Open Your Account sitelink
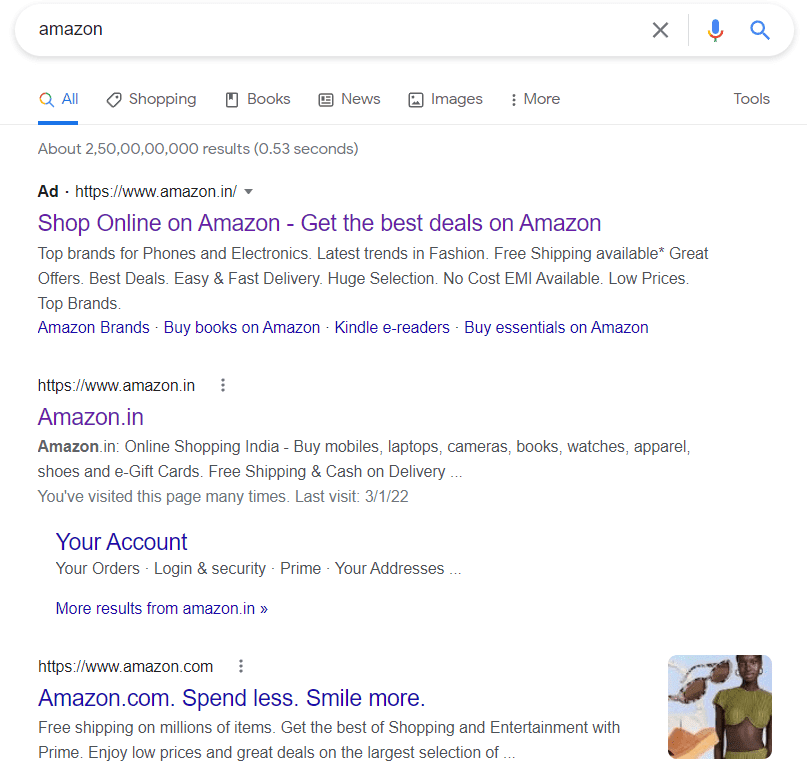Viewport: 807px width, 783px height. (x=121, y=542)
